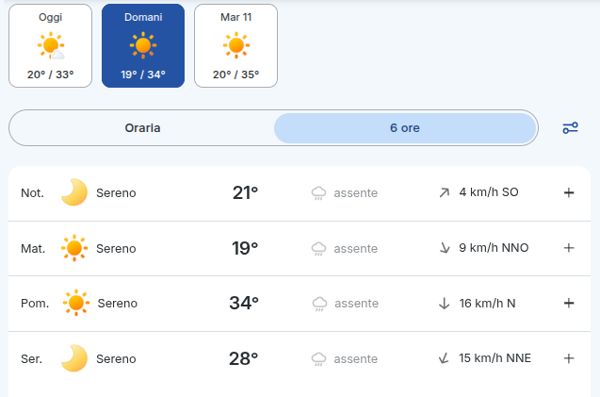Open the forecast filter settings icon
Image resolution: width=600 pixels, height=397 pixels.
click(570, 128)
